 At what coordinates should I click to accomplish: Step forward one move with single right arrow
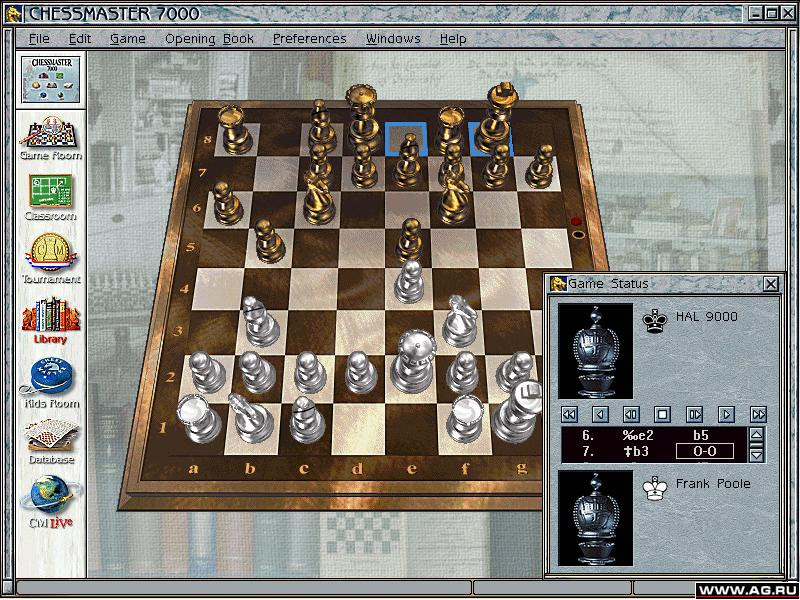727,414
